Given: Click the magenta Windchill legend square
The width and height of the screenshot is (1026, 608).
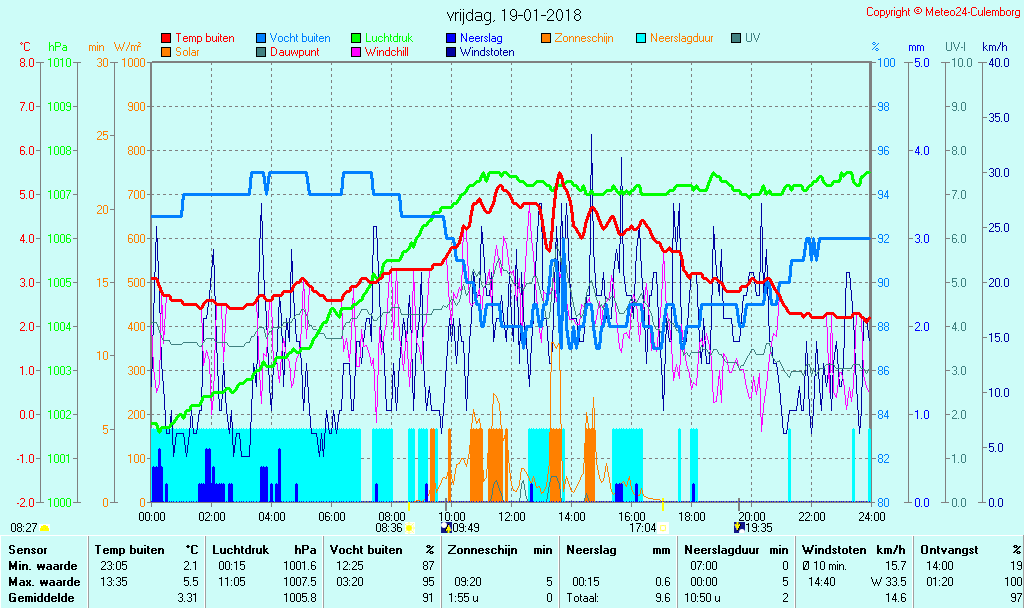Looking at the screenshot, I should pos(356,52).
